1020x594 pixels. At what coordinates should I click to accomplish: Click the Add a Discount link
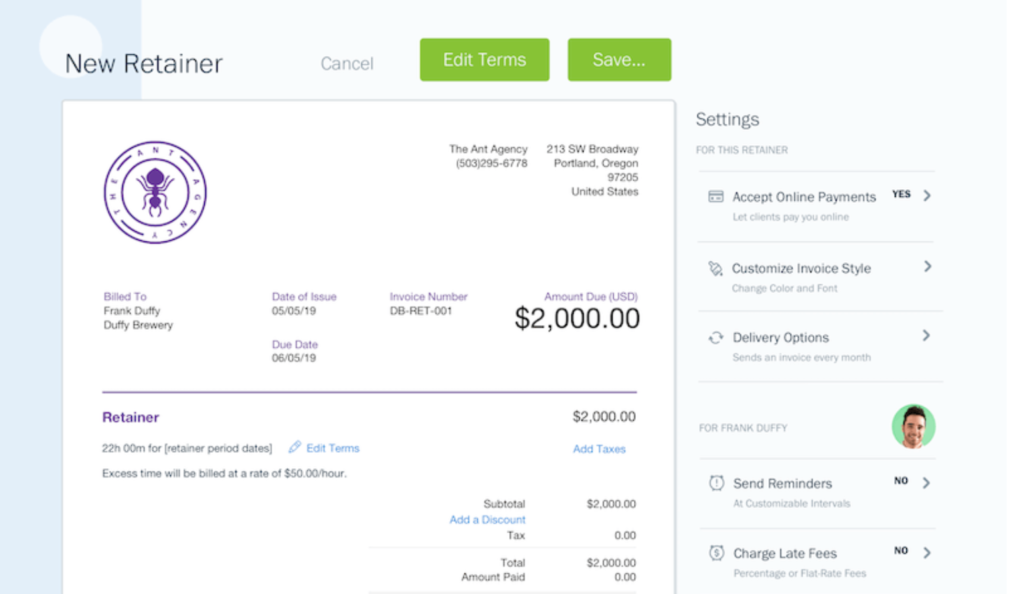click(x=487, y=519)
